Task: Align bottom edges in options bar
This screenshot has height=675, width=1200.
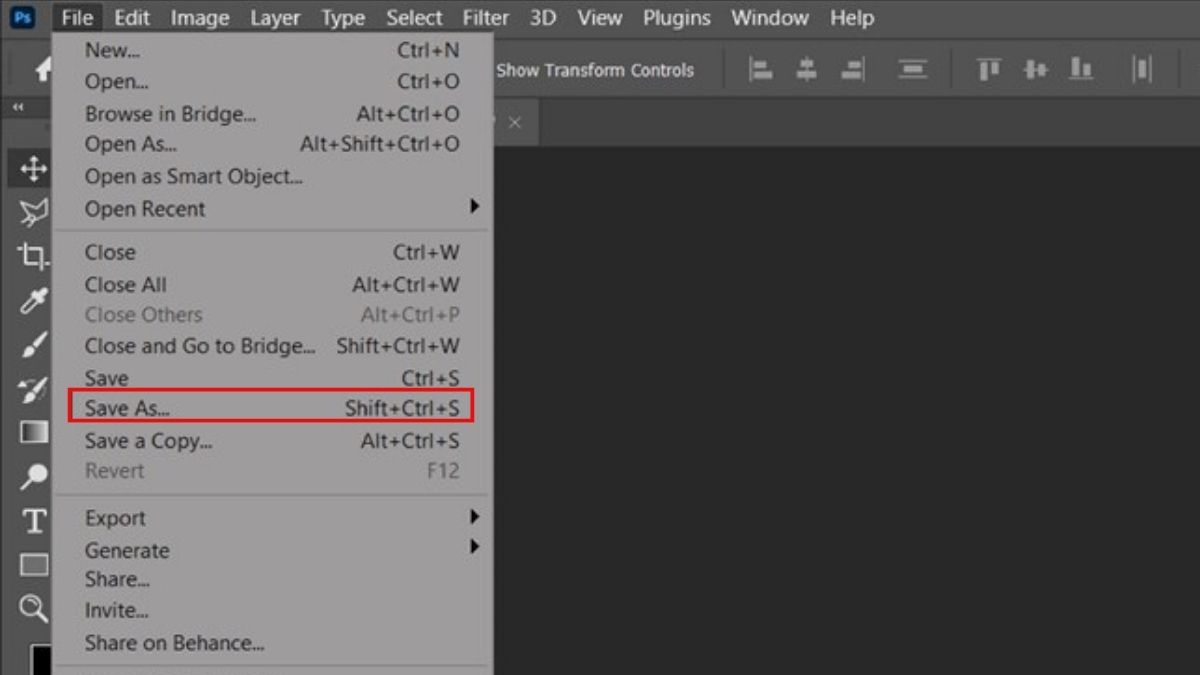Action: [x=1081, y=69]
